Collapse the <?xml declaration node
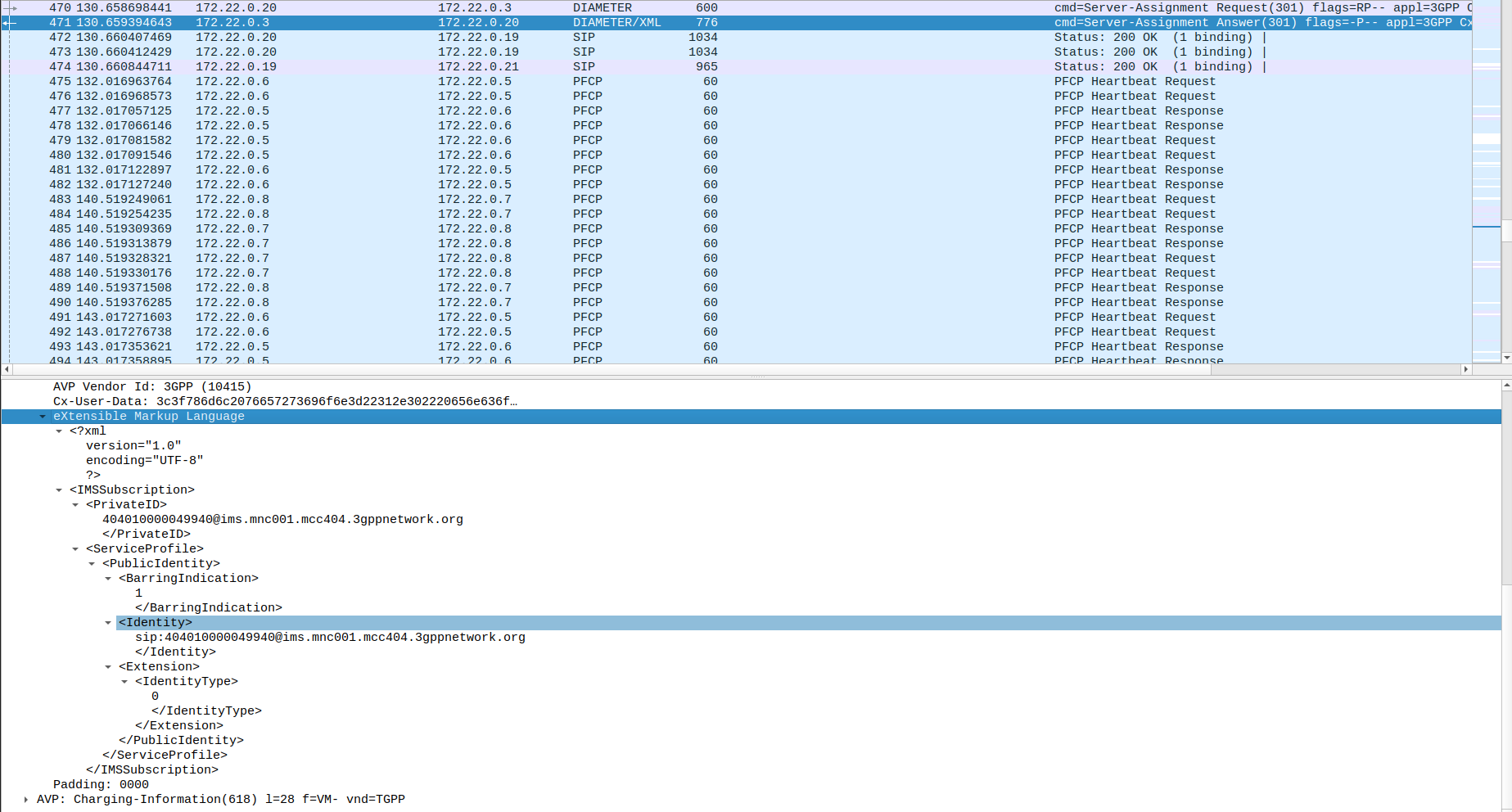 [x=59, y=431]
